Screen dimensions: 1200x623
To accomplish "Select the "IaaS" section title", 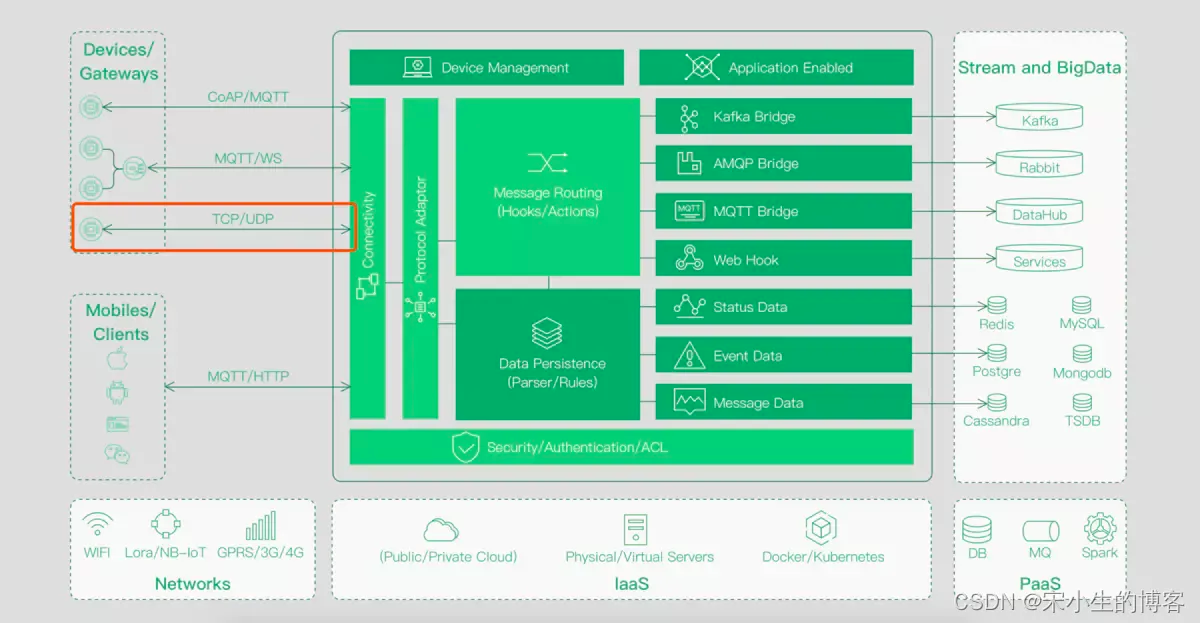I will coord(631,583).
